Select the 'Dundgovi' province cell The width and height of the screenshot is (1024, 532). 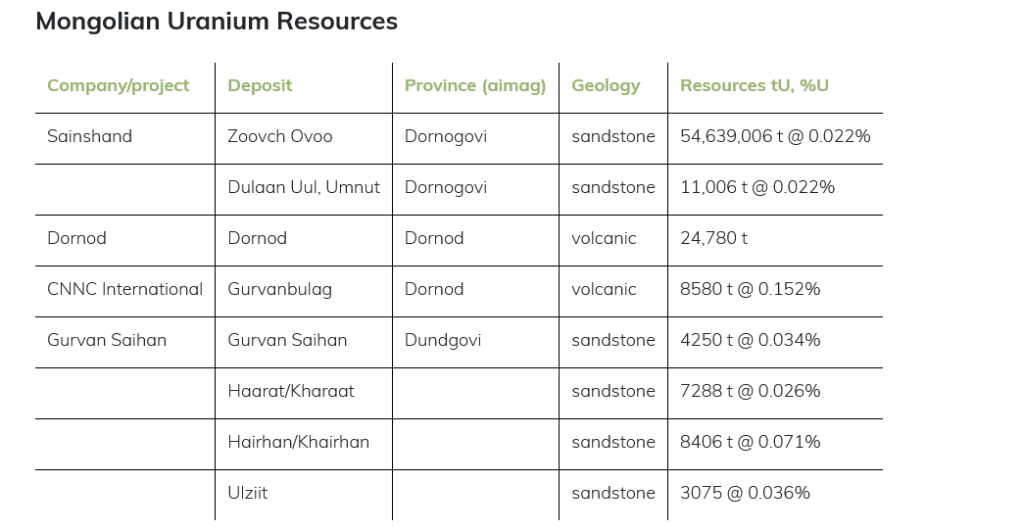tap(442, 341)
